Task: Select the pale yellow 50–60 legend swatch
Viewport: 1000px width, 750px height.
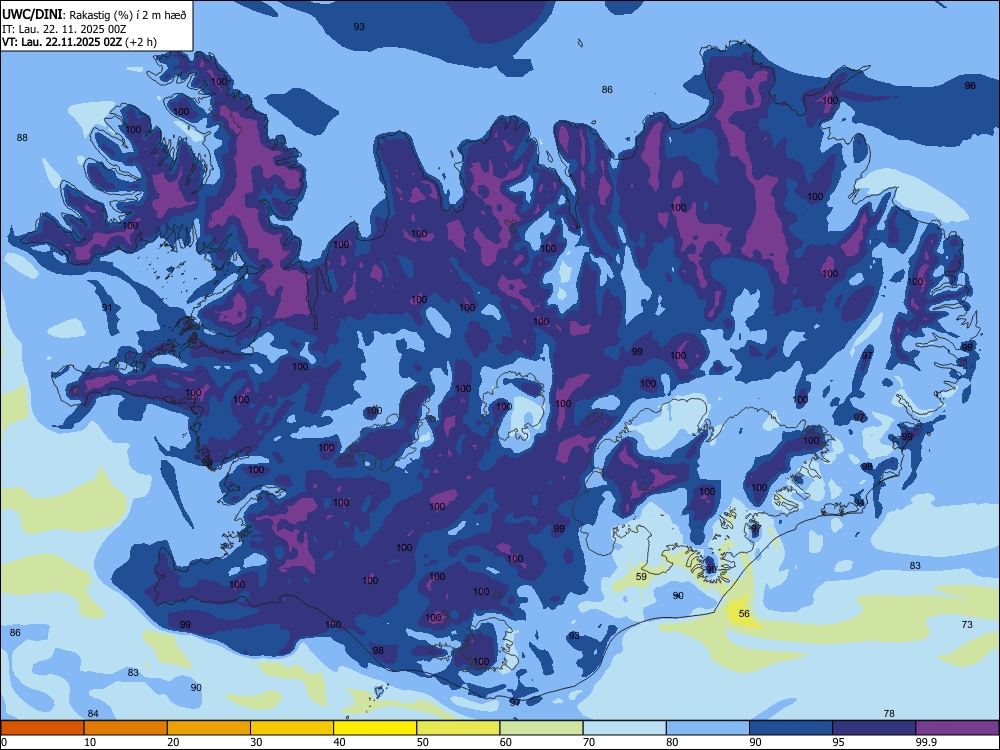Action: [458, 728]
